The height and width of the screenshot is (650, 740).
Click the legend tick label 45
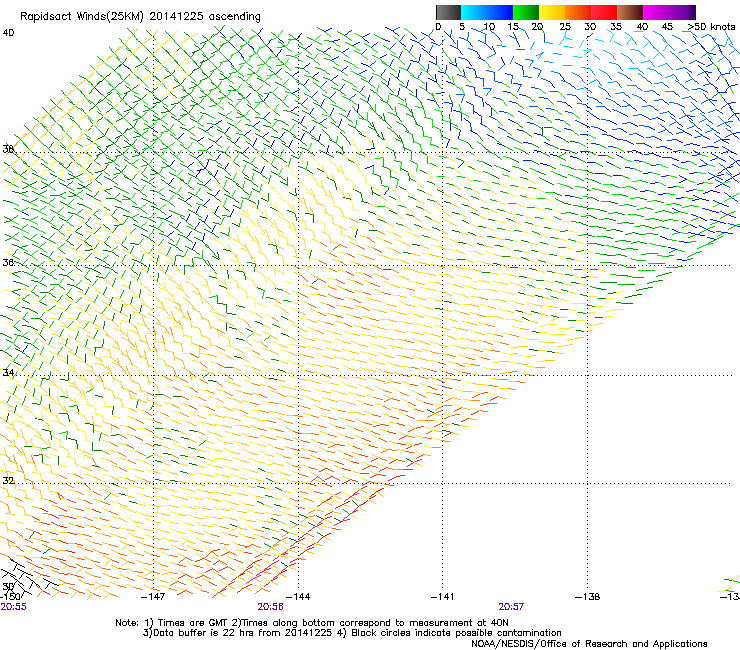(x=667, y=27)
